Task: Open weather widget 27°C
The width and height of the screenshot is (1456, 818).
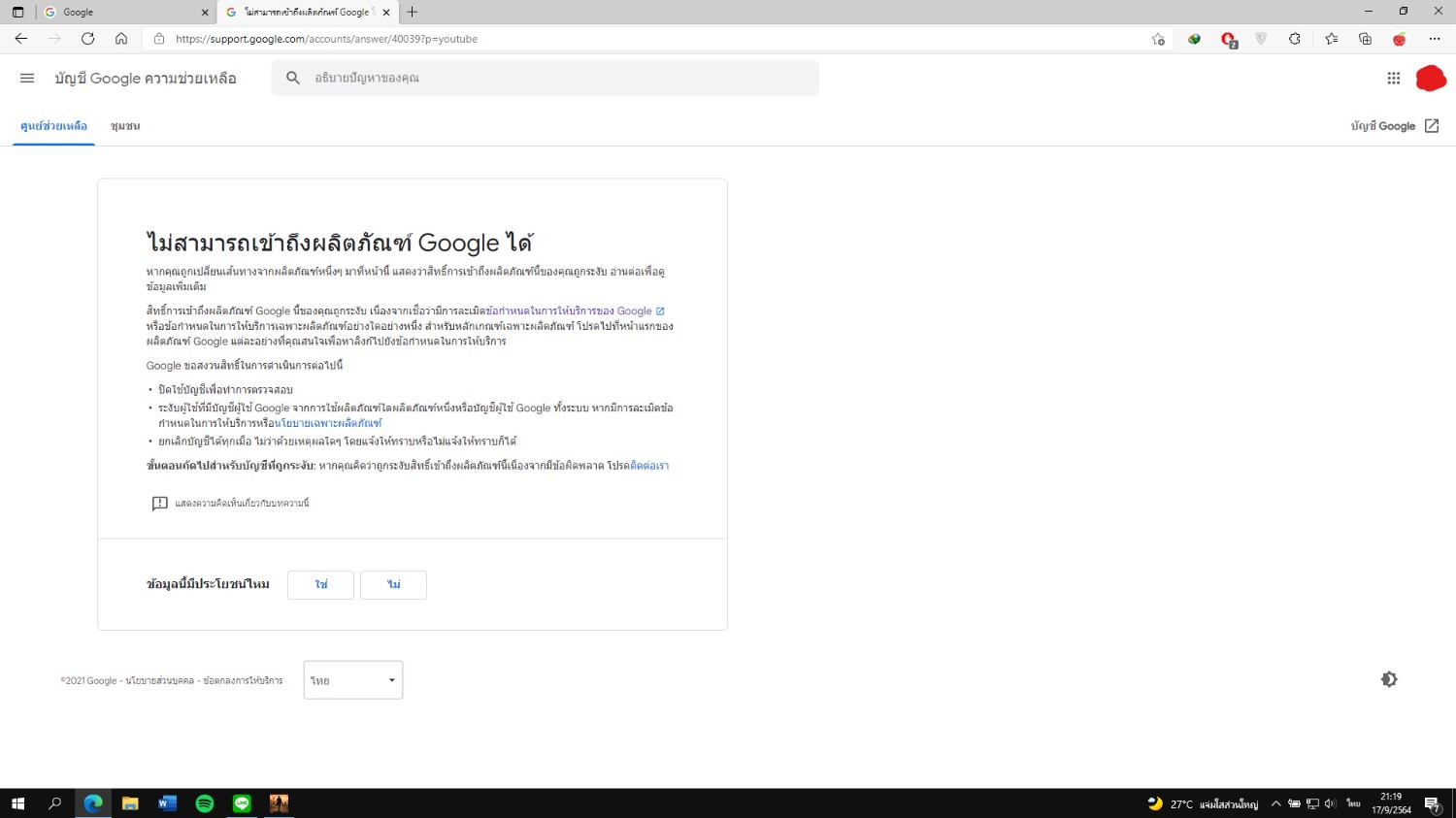Action: coord(1203,804)
